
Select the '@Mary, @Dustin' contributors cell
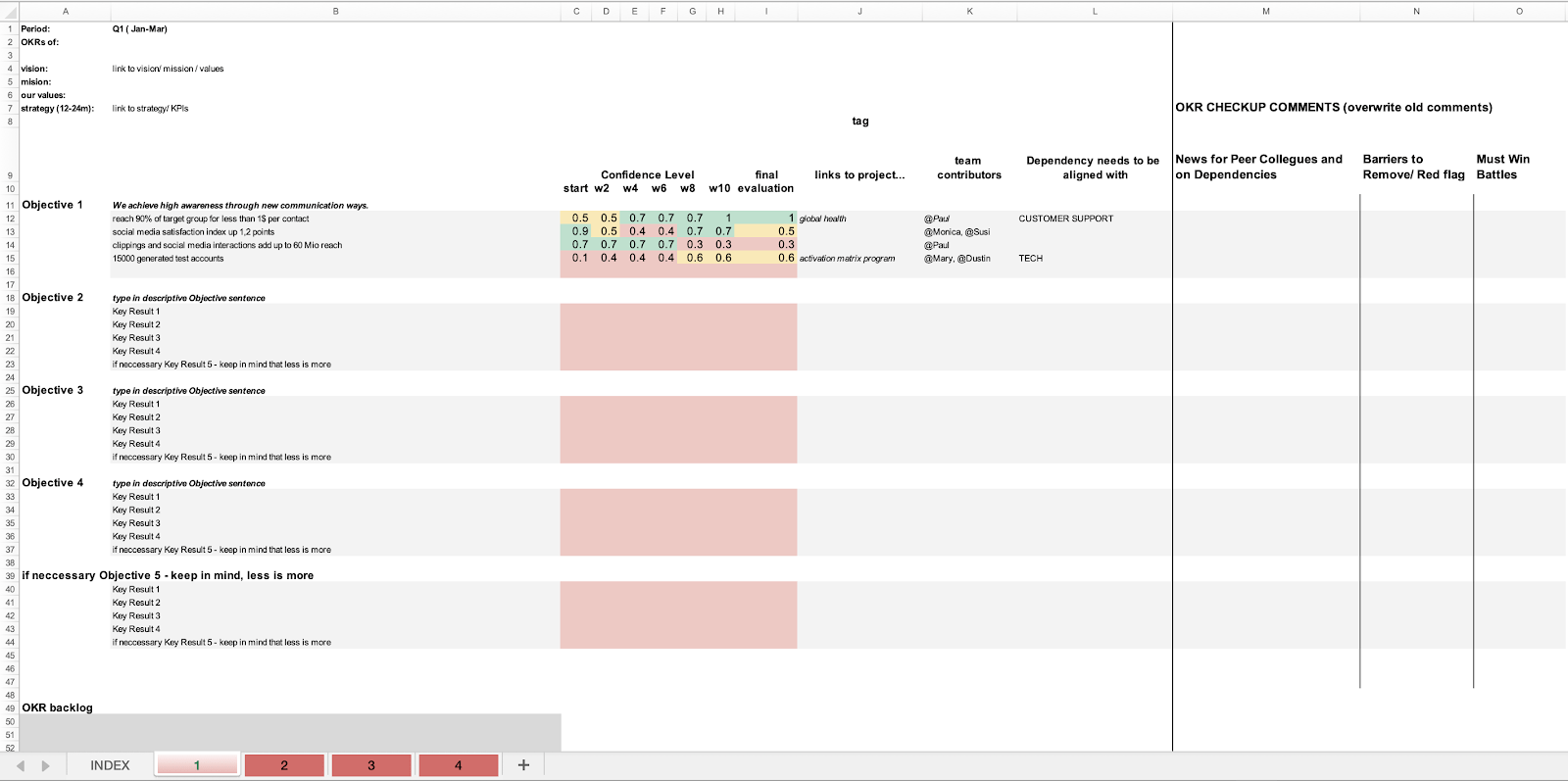pos(956,259)
